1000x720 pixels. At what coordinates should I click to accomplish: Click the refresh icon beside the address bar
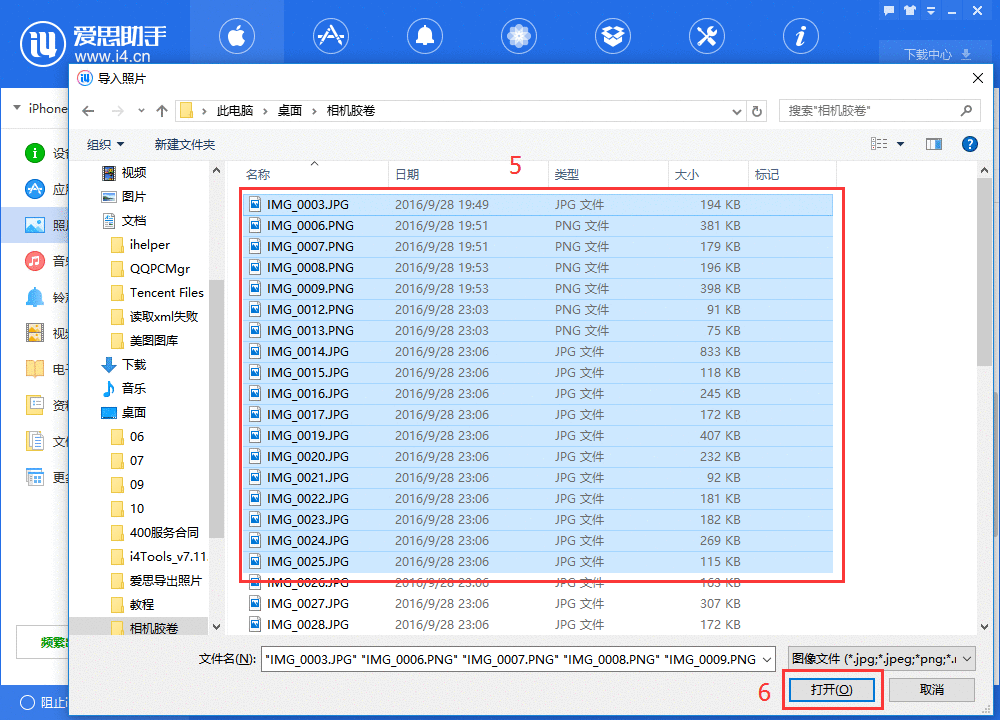[x=757, y=111]
